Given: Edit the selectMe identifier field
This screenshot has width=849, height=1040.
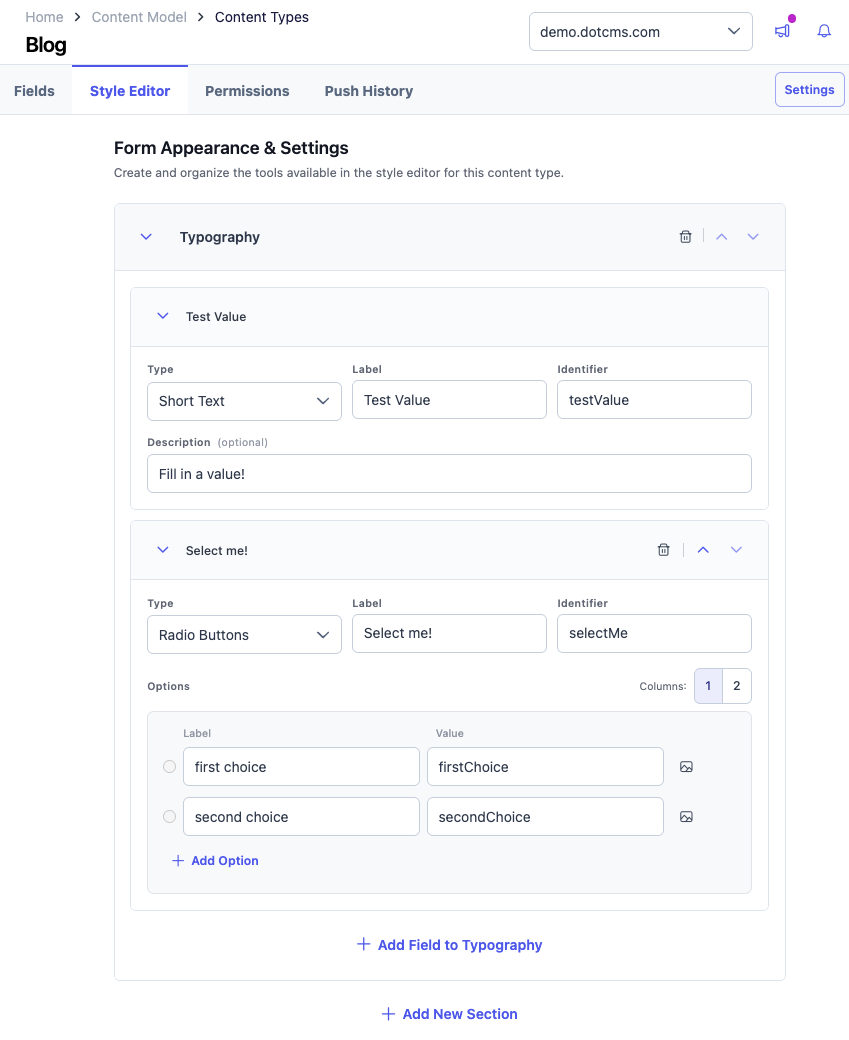Looking at the screenshot, I should point(654,633).
